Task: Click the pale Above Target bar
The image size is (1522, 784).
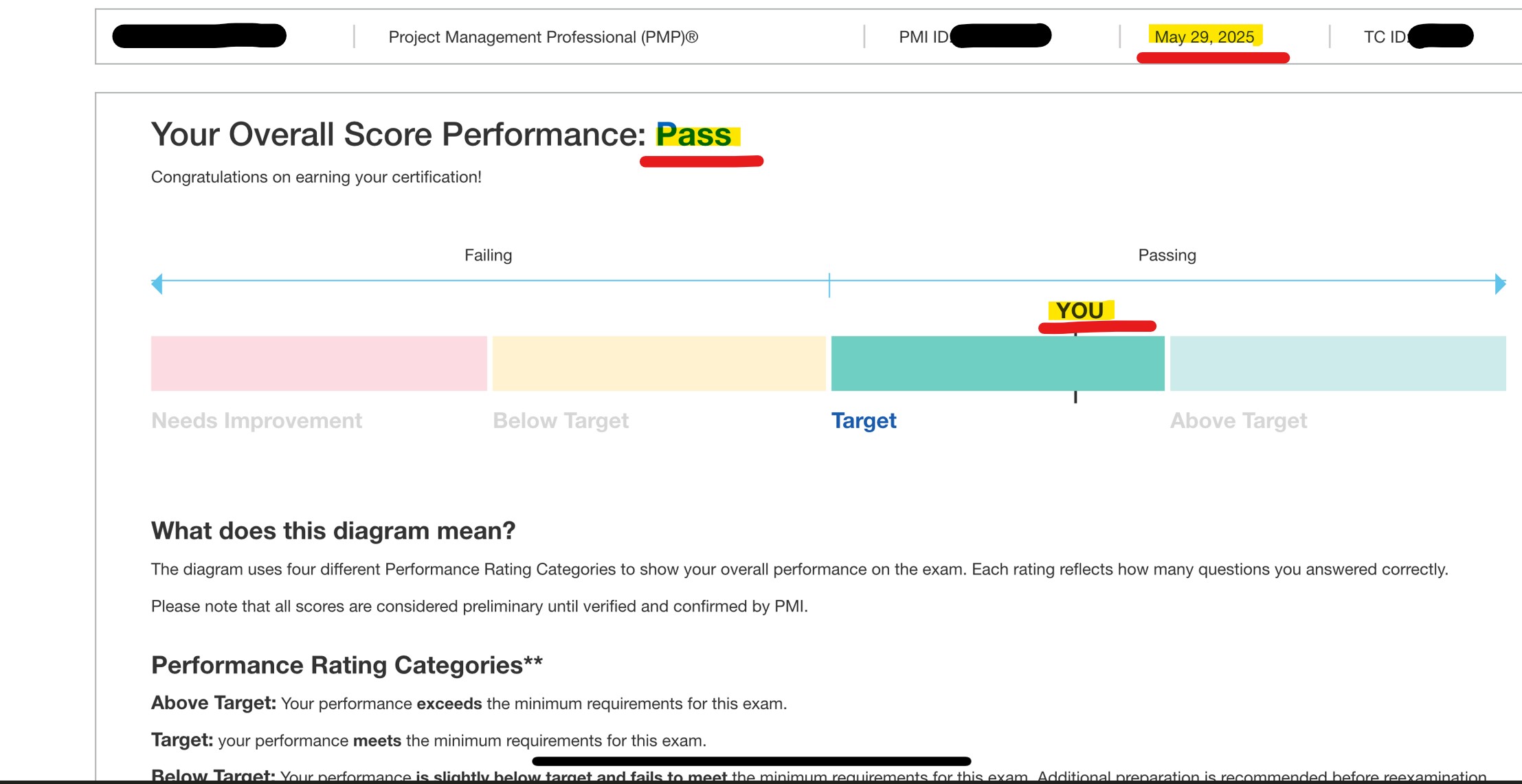Action: 1338,363
